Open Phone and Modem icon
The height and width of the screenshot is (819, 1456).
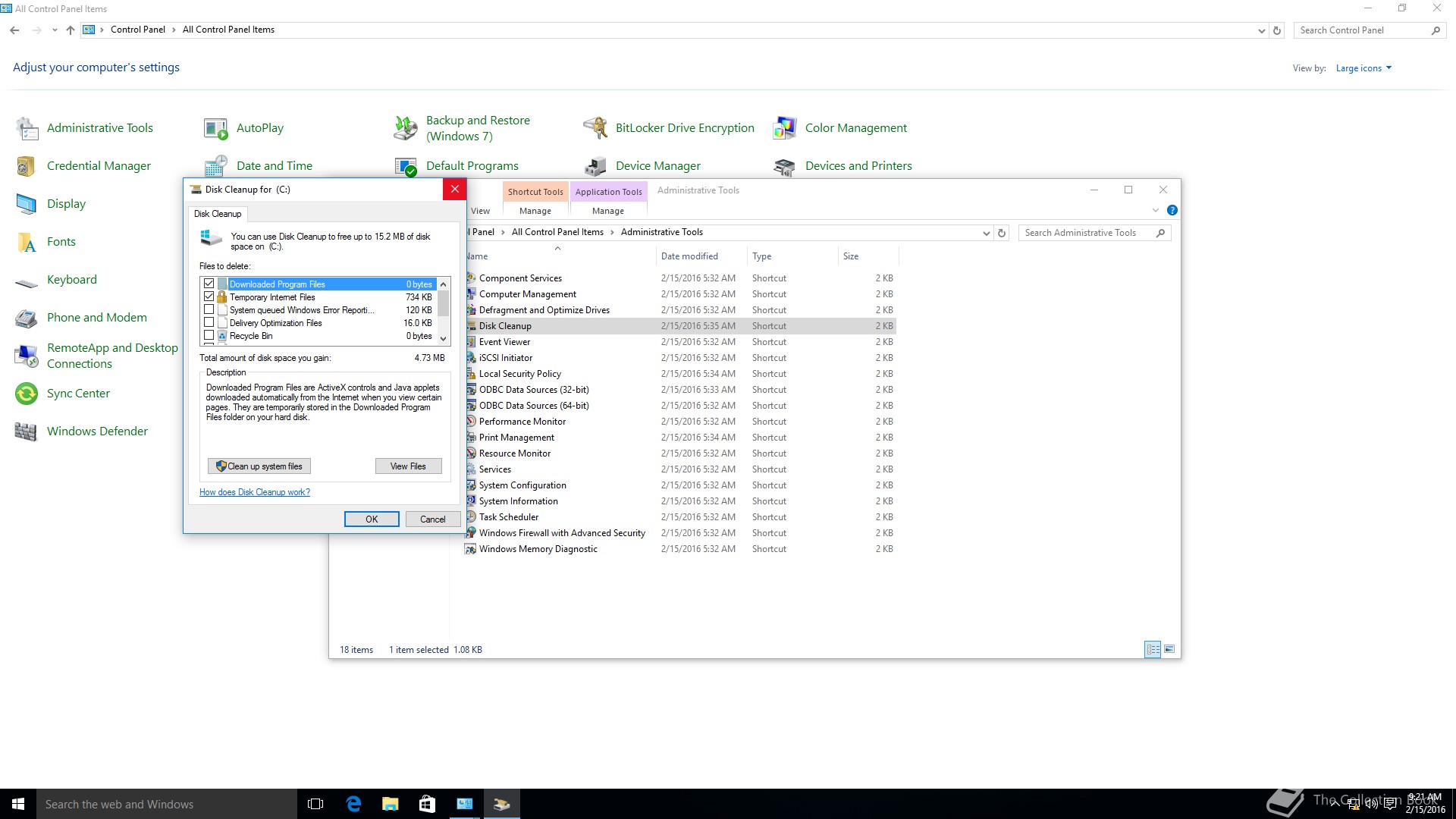(27, 318)
